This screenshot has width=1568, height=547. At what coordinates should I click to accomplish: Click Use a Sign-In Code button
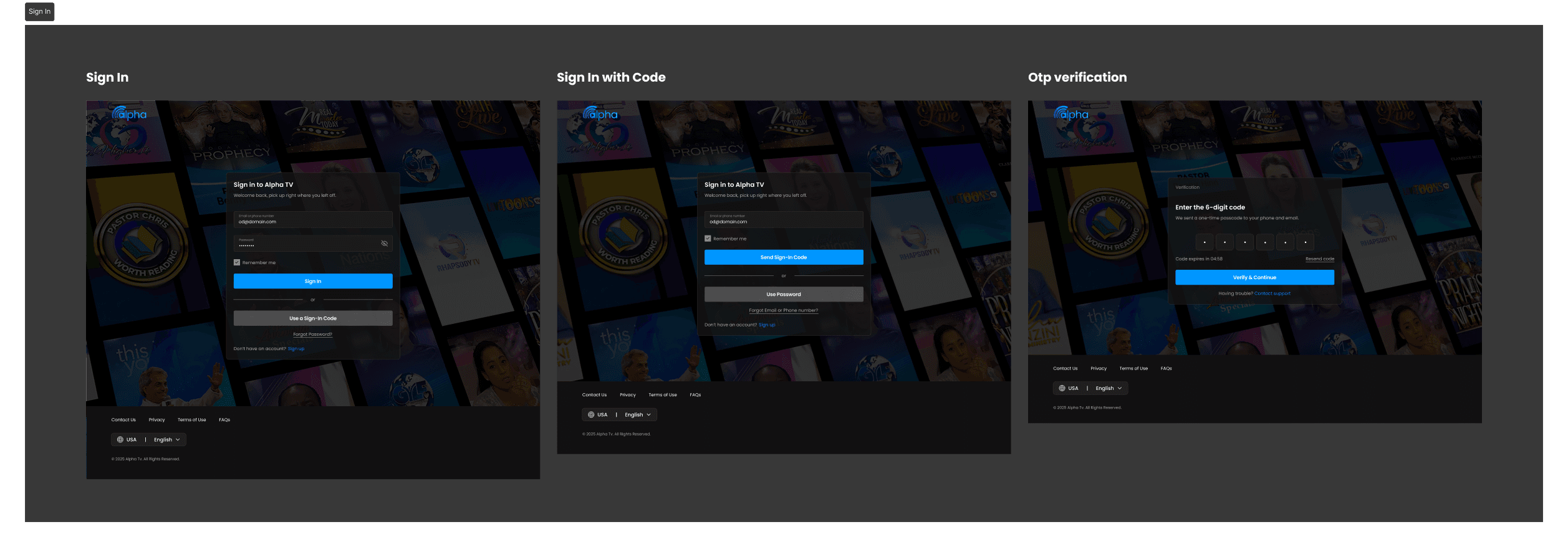[313, 318]
